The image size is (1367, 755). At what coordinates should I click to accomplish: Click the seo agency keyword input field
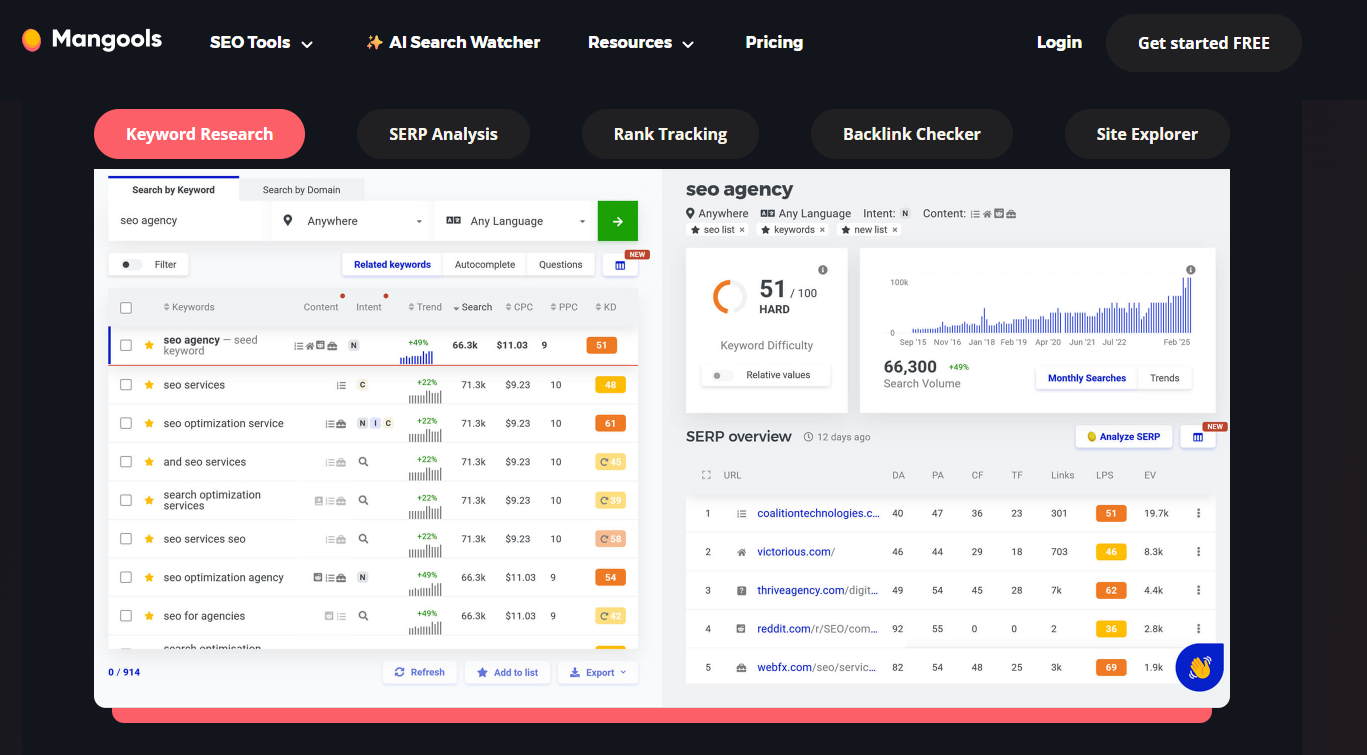[188, 221]
